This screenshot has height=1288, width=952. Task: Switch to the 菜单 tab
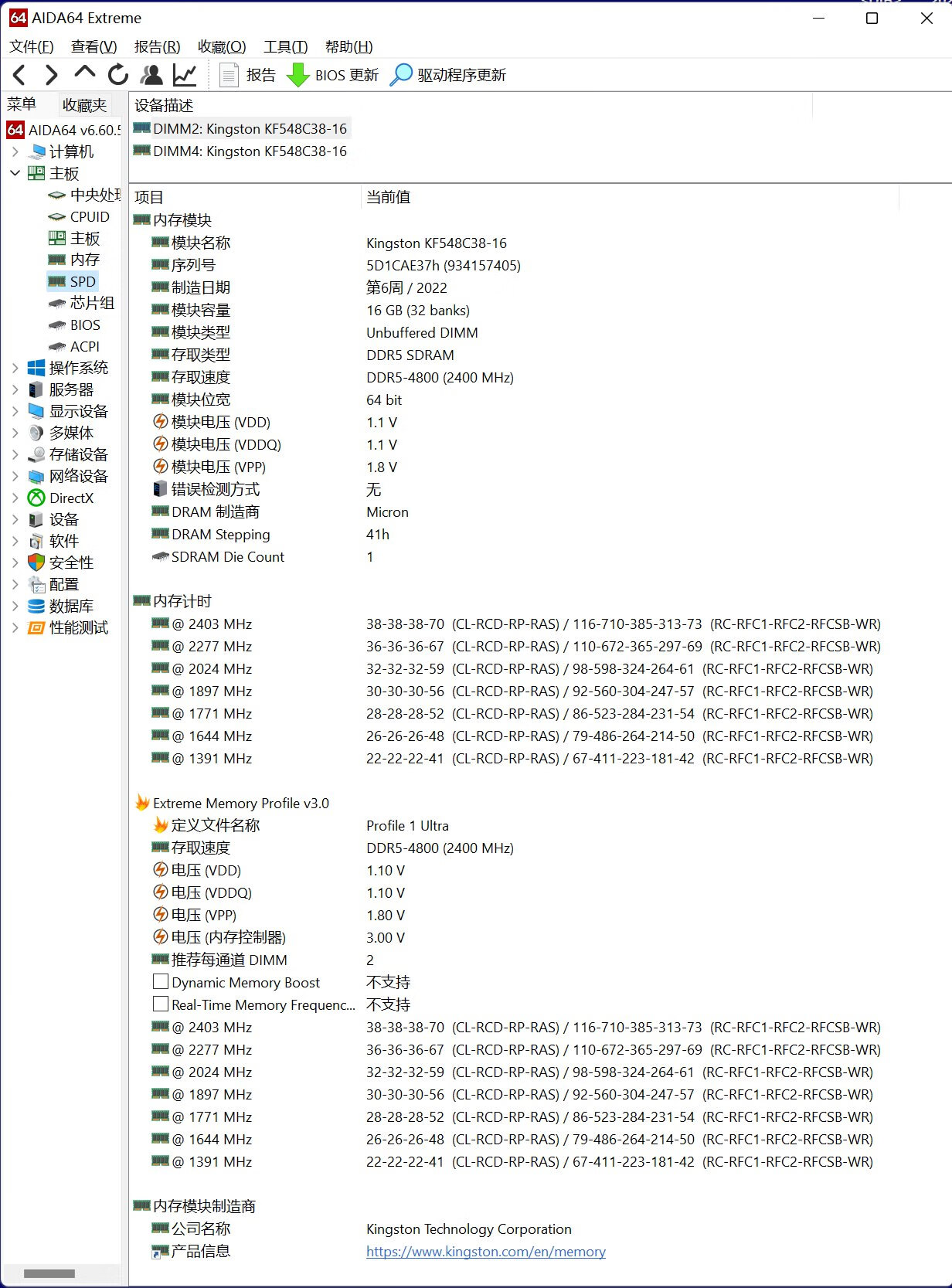pyautogui.click(x=22, y=104)
